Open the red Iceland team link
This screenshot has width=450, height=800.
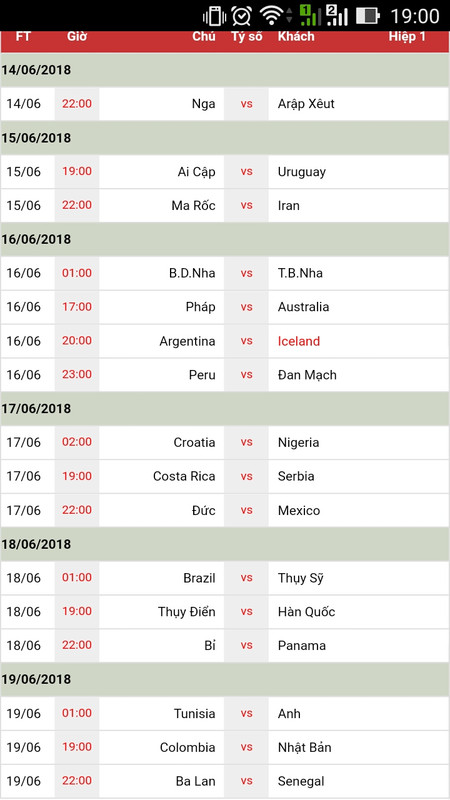(299, 341)
